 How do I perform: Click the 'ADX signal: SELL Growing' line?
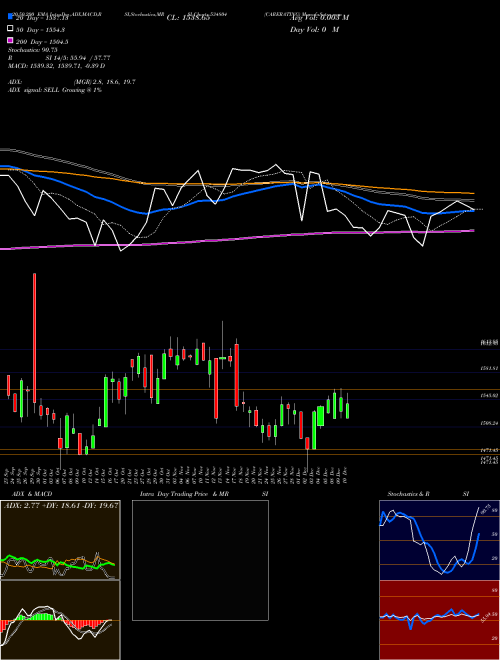tap(55, 90)
